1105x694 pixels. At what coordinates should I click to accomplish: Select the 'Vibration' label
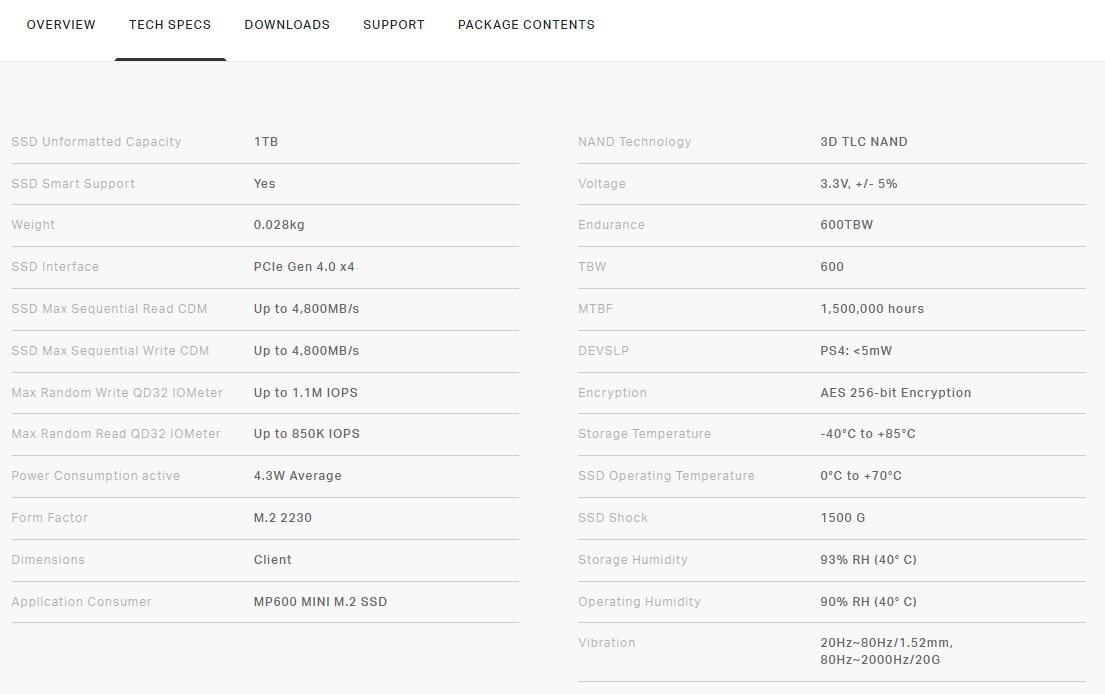606,643
